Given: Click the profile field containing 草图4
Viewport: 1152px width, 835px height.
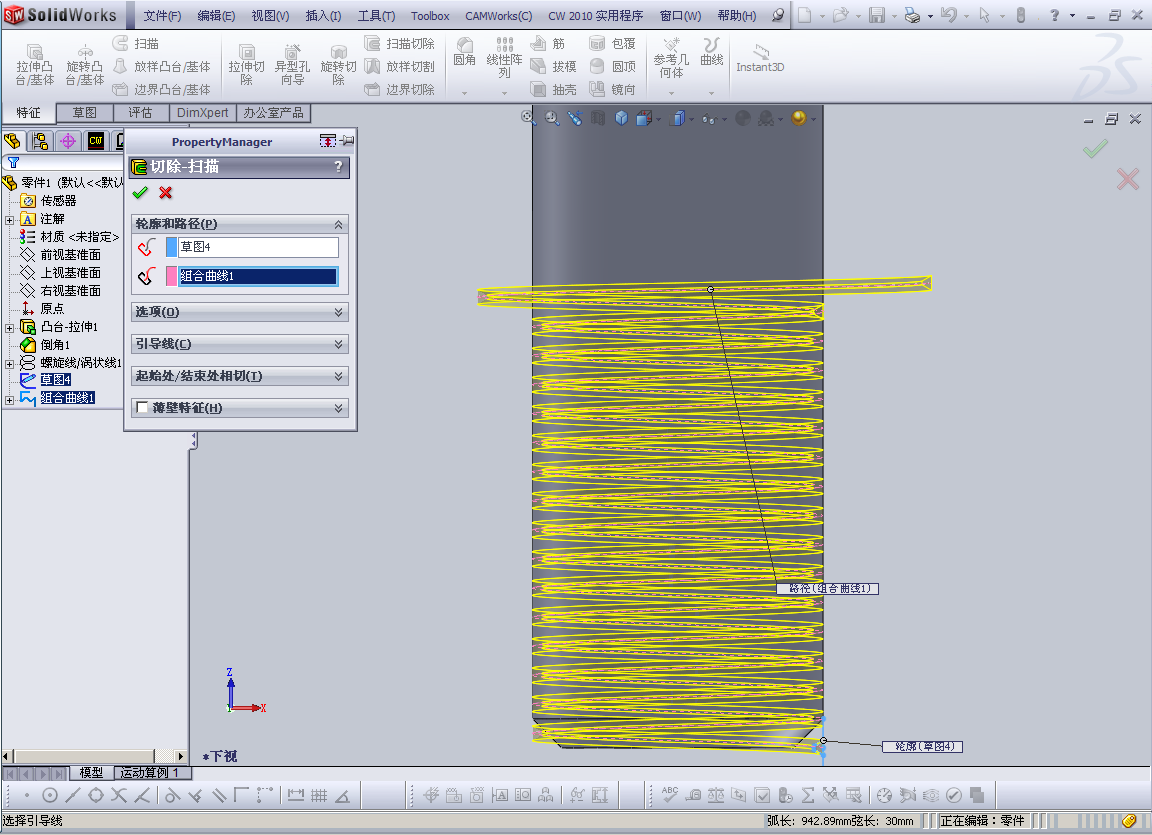Looking at the screenshot, I should pyautogui.click(x=259, y=247).
